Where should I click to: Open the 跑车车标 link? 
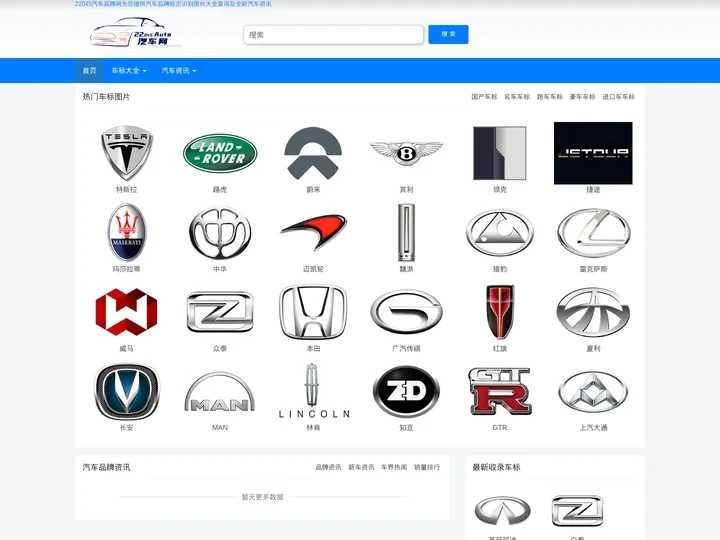tap(550, 97)
